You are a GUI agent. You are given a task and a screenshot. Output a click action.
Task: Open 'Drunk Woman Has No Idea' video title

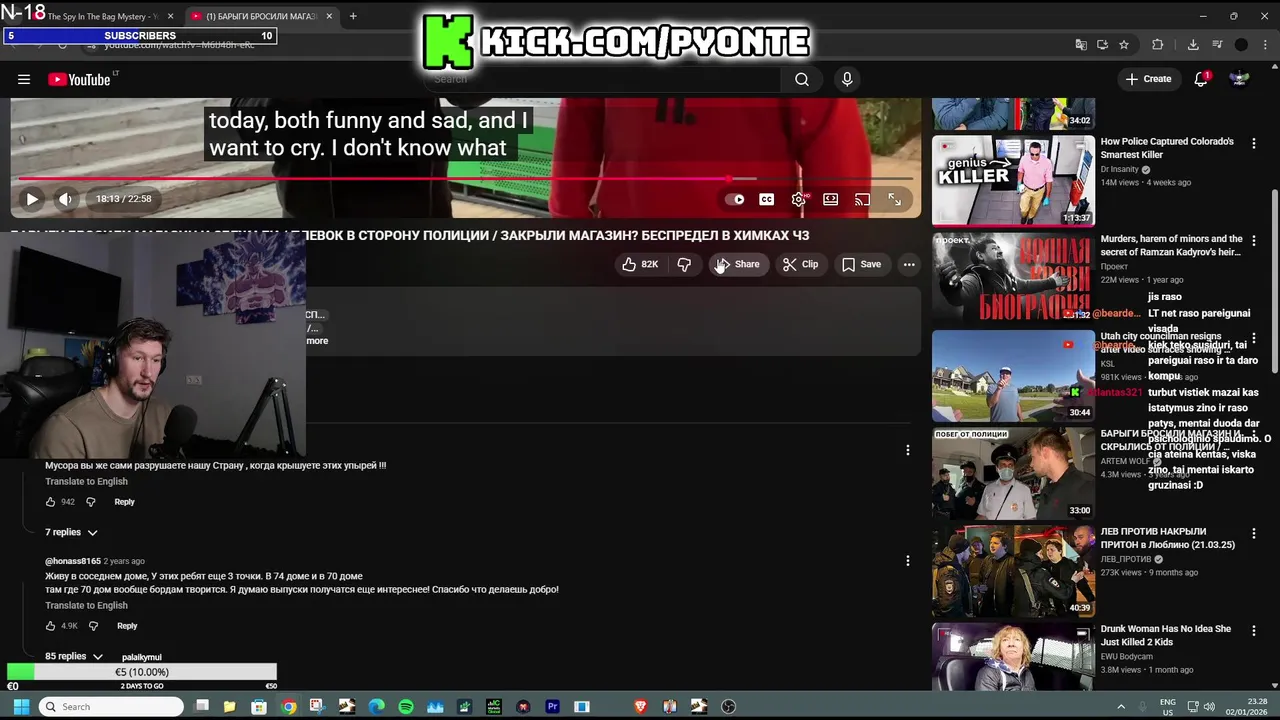point(1166,635)
